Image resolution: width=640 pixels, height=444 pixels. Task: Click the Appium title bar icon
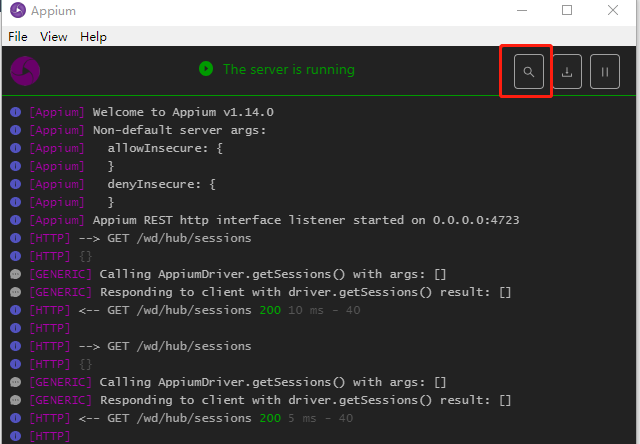coord(18,10)
